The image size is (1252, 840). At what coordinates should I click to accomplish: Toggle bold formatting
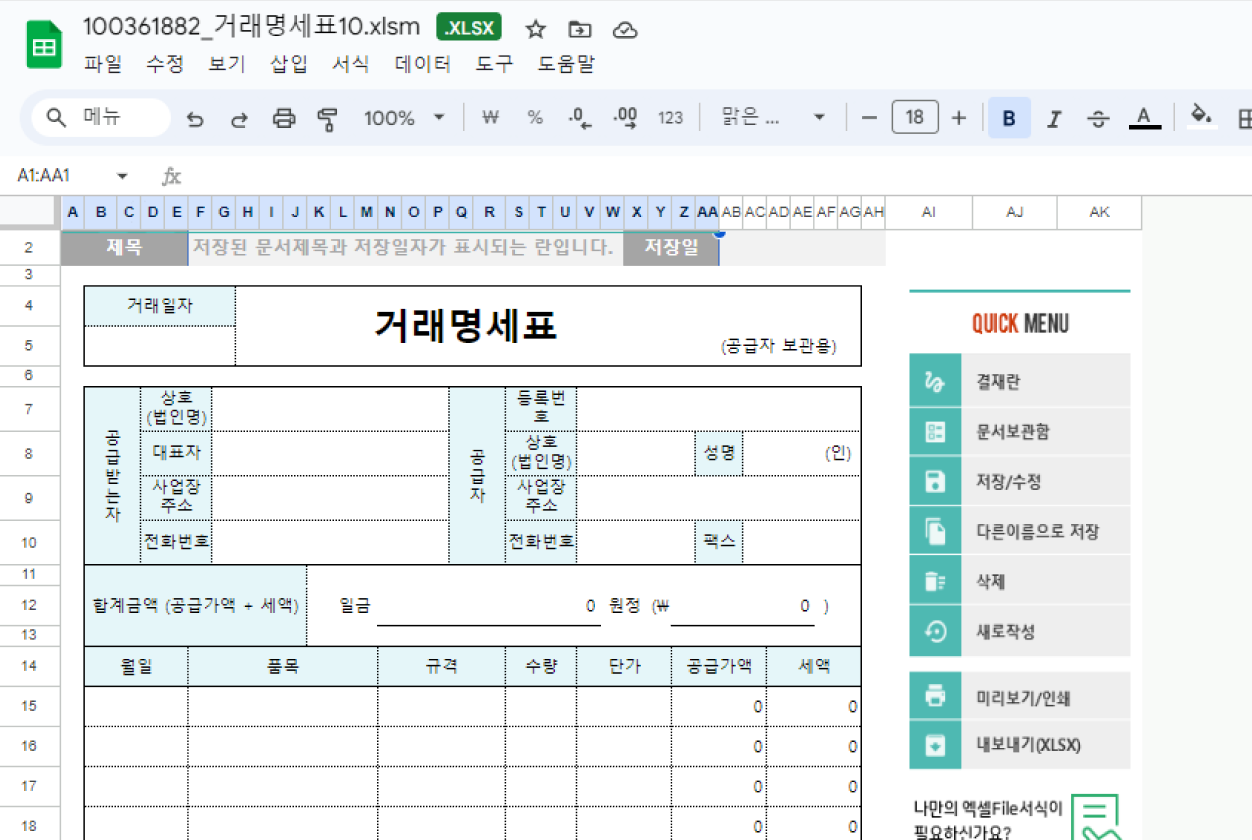tap(1009, 119)
